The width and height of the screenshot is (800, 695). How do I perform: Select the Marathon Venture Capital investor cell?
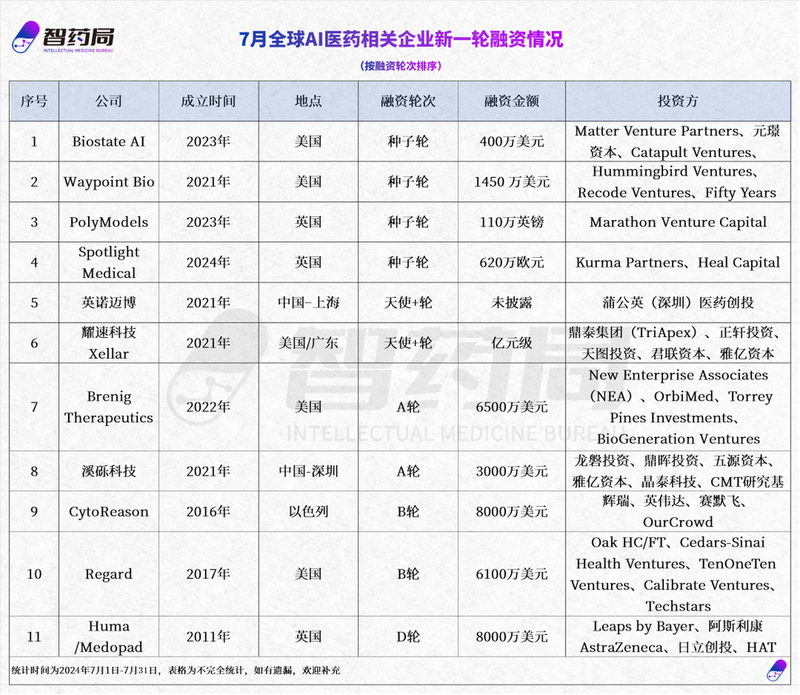678,222
